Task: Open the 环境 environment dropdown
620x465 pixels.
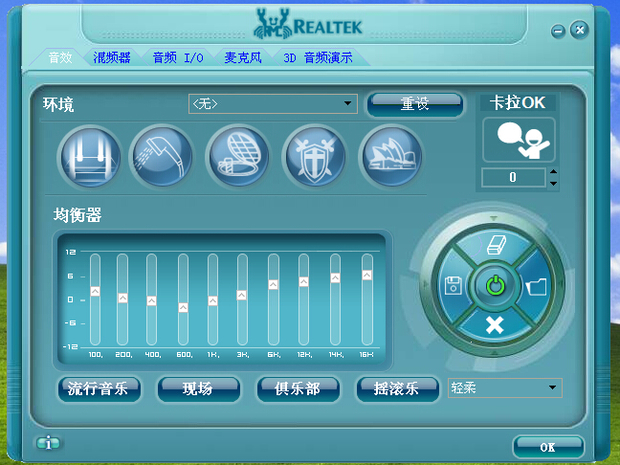Action: click(273, 104)
